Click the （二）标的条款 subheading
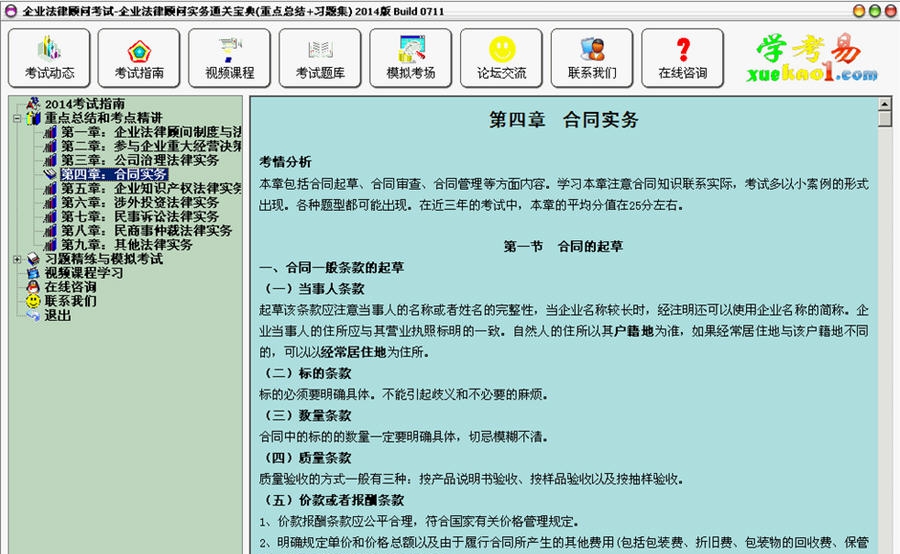Image resolution: width=900 pixels, height=554 pixels. pos(305,373)
